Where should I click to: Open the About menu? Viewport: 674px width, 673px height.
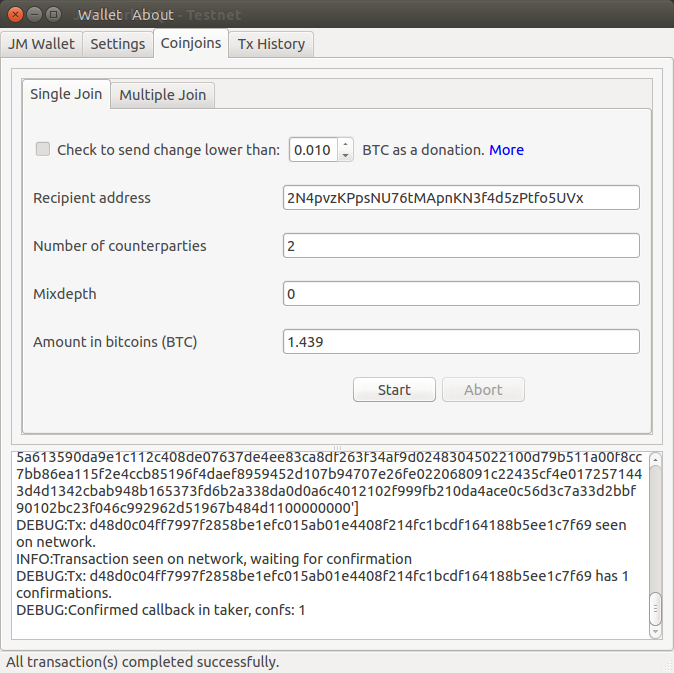(152, 15)
